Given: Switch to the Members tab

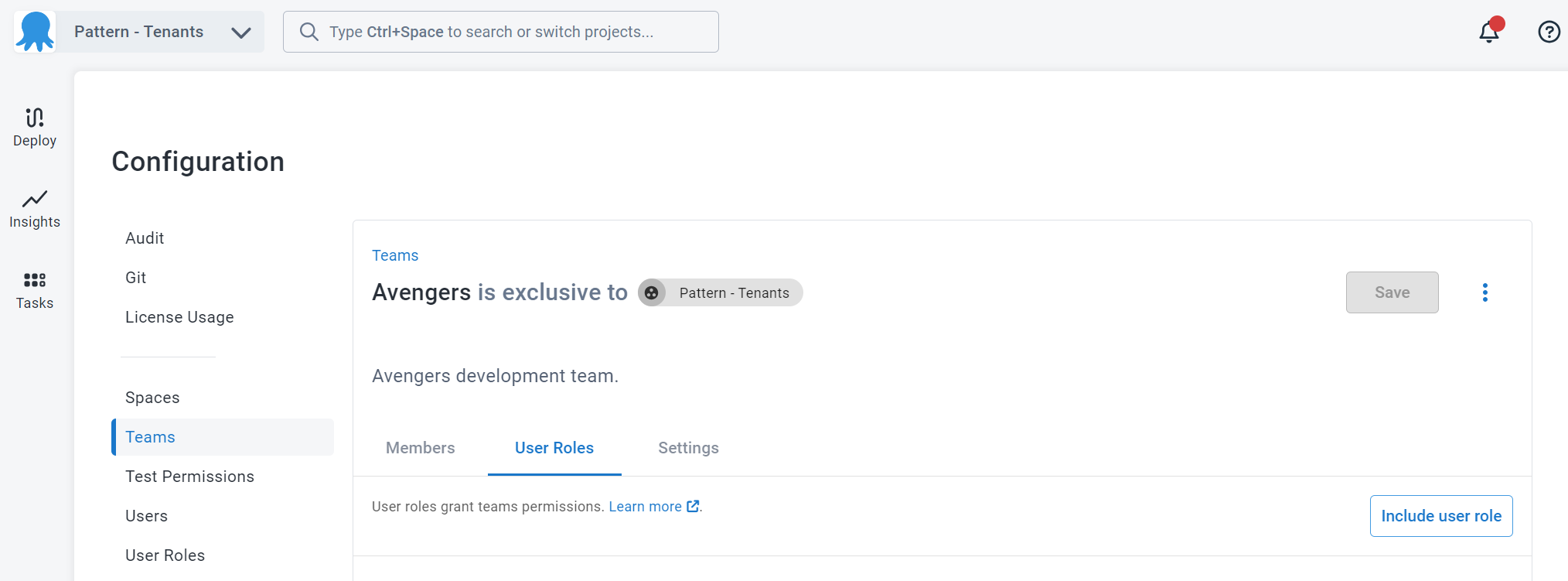Looking at the screenshot, I should 420,448.
